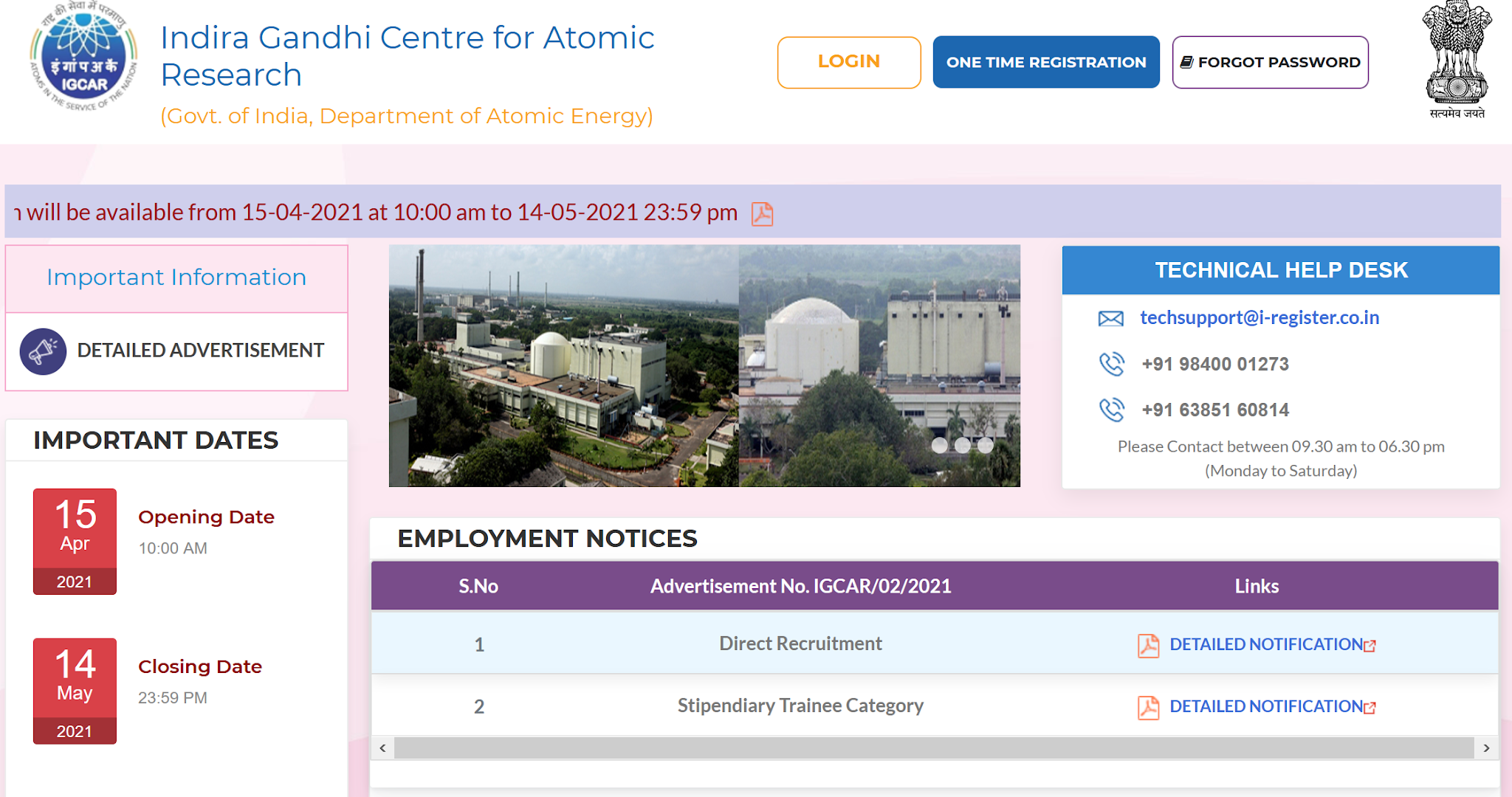Click the table's left scroll arrow

point(382,748)
